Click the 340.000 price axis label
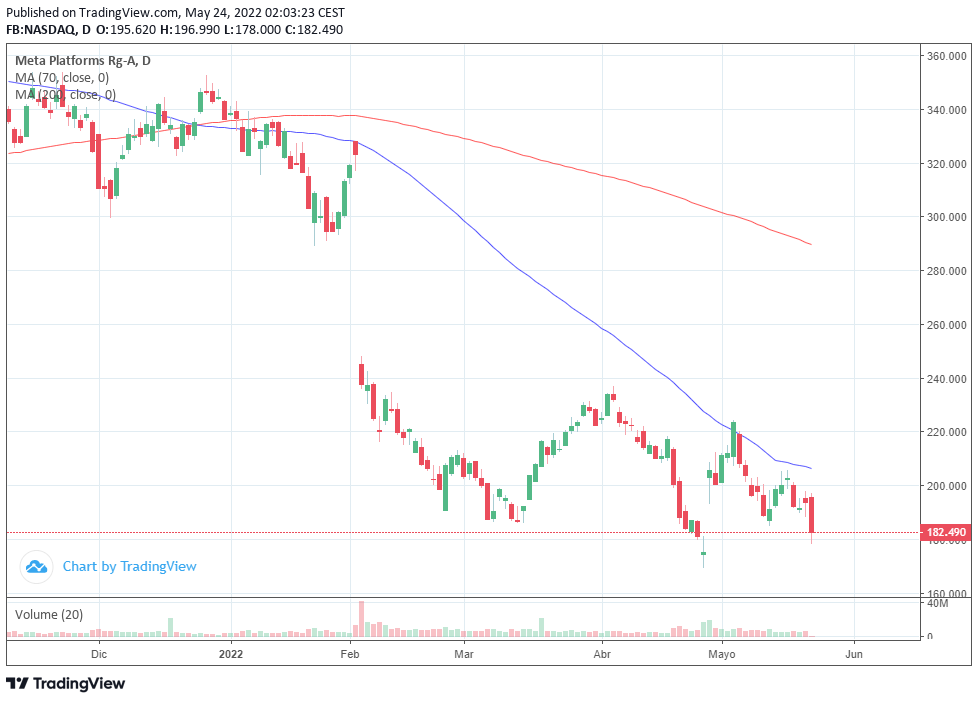This screenshot has width=978, height=702. click(947, 110)
